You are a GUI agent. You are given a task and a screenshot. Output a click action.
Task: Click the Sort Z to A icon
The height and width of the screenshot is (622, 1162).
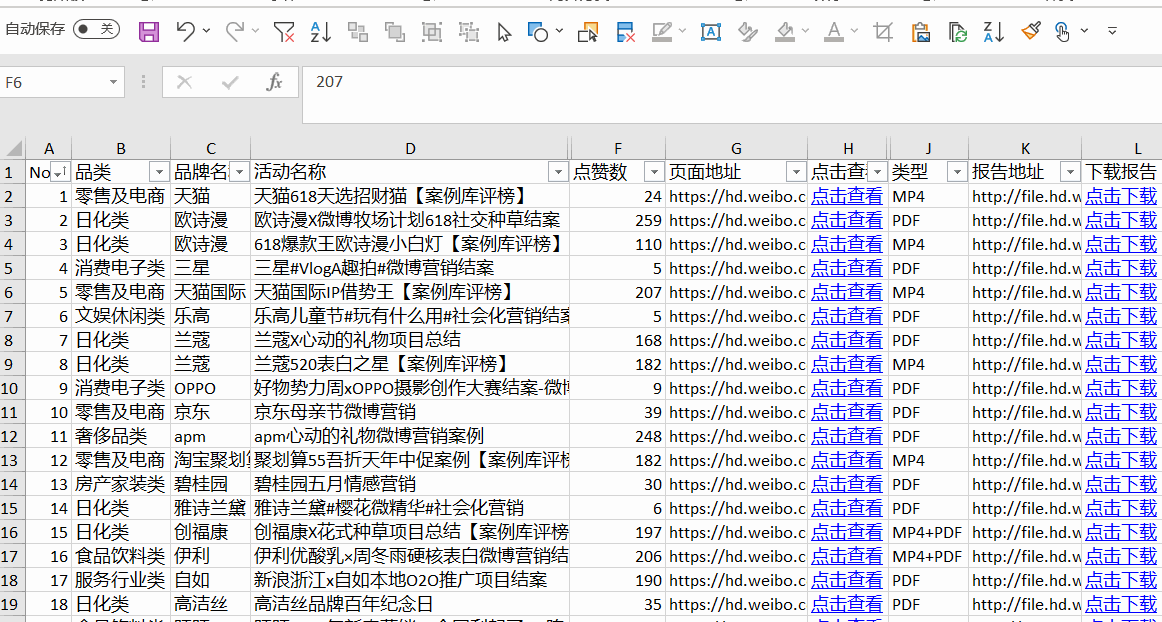click(993, 31)
